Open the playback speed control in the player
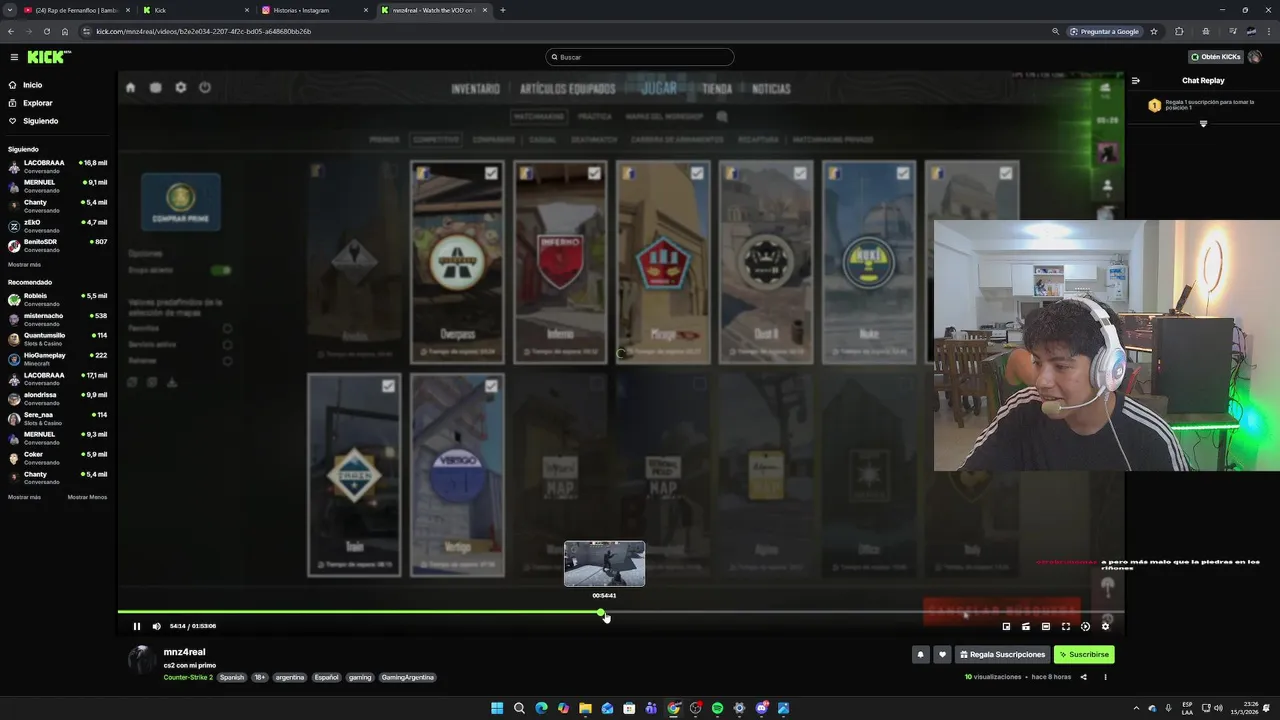The image size is (1280, 720). [1085, 626]
